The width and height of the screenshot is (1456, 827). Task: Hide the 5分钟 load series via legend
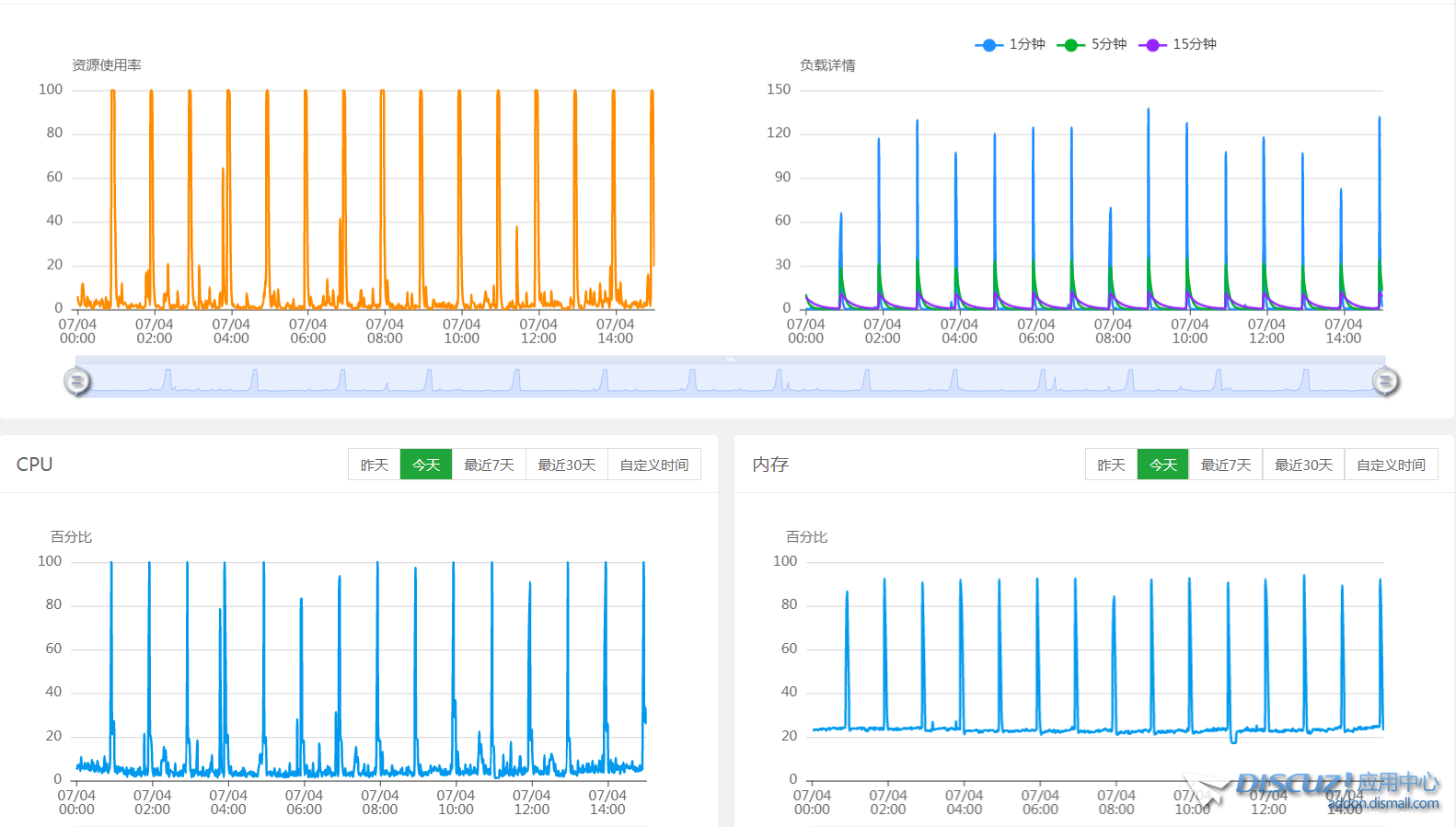(x=1092, y=44)
